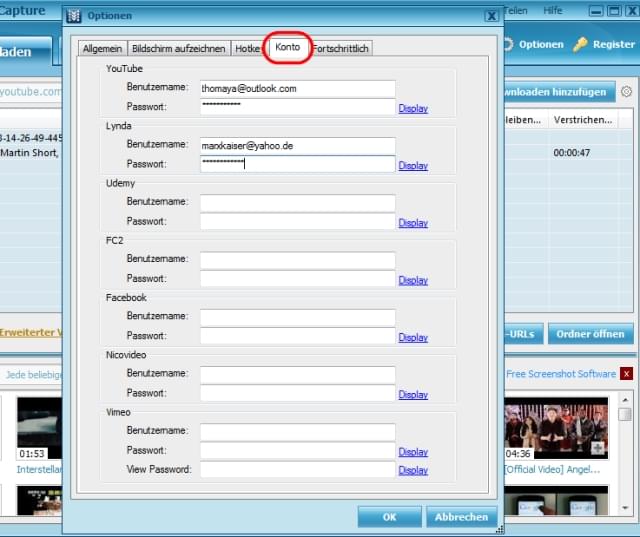The height and width of the screenshot is (537, 640).
Task: Open the Hotkey tab
Action: (247, 49)
